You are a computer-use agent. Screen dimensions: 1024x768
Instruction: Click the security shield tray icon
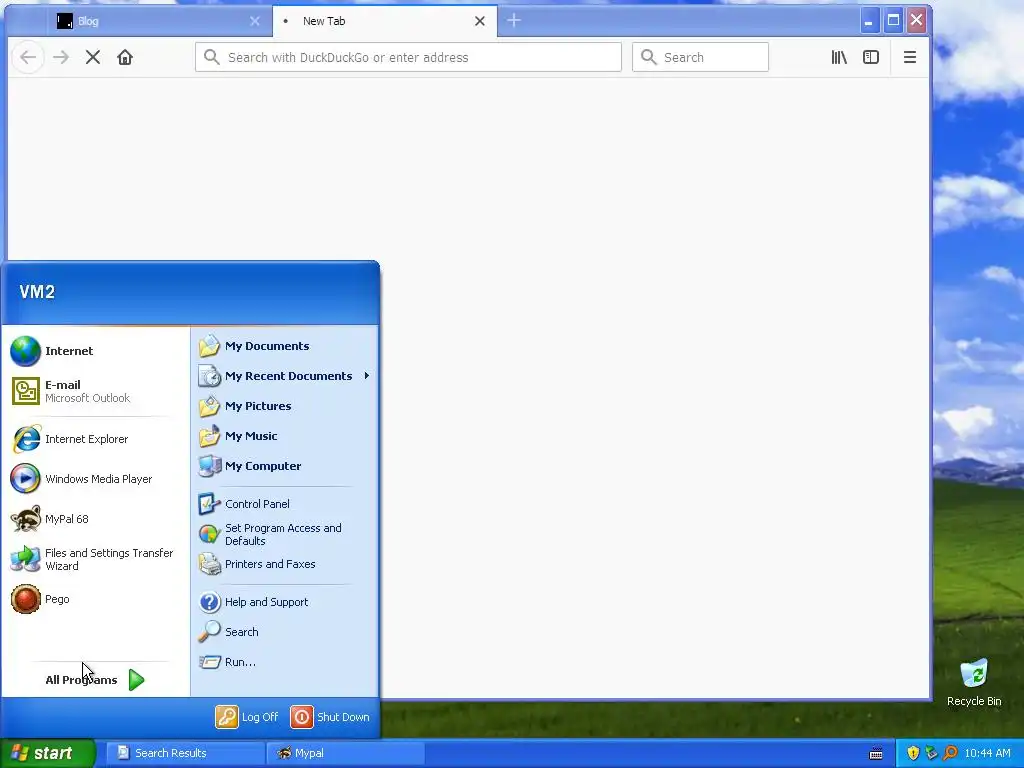913,753
